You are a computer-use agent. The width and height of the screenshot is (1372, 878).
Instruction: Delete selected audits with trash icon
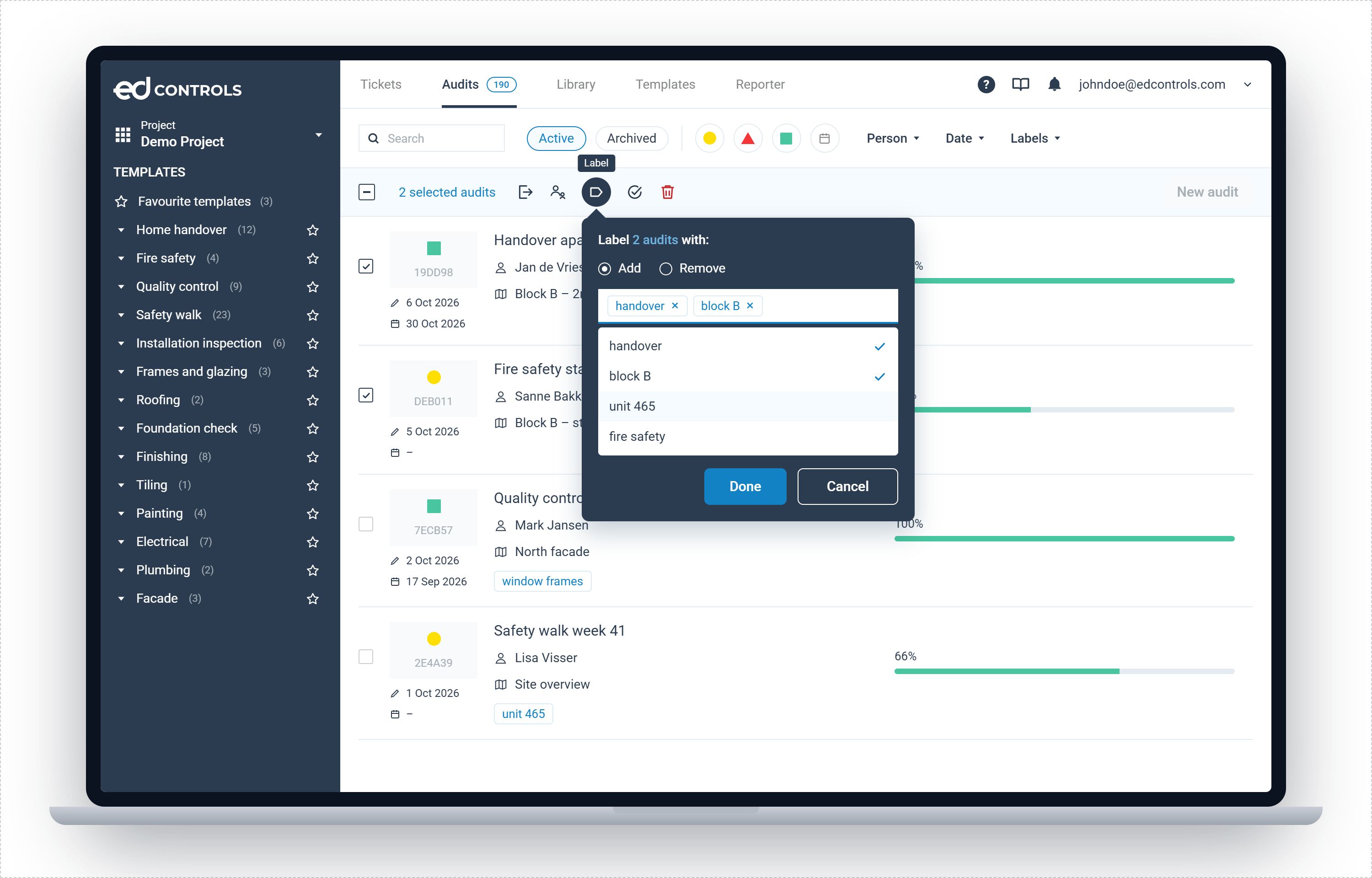point(667,192)
